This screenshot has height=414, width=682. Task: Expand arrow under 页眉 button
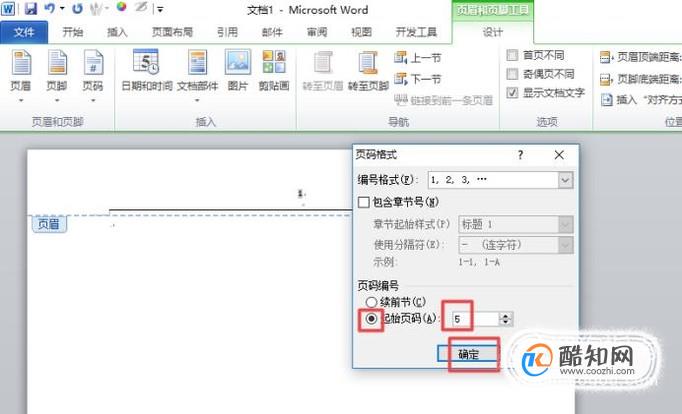[x=21, y=100]
